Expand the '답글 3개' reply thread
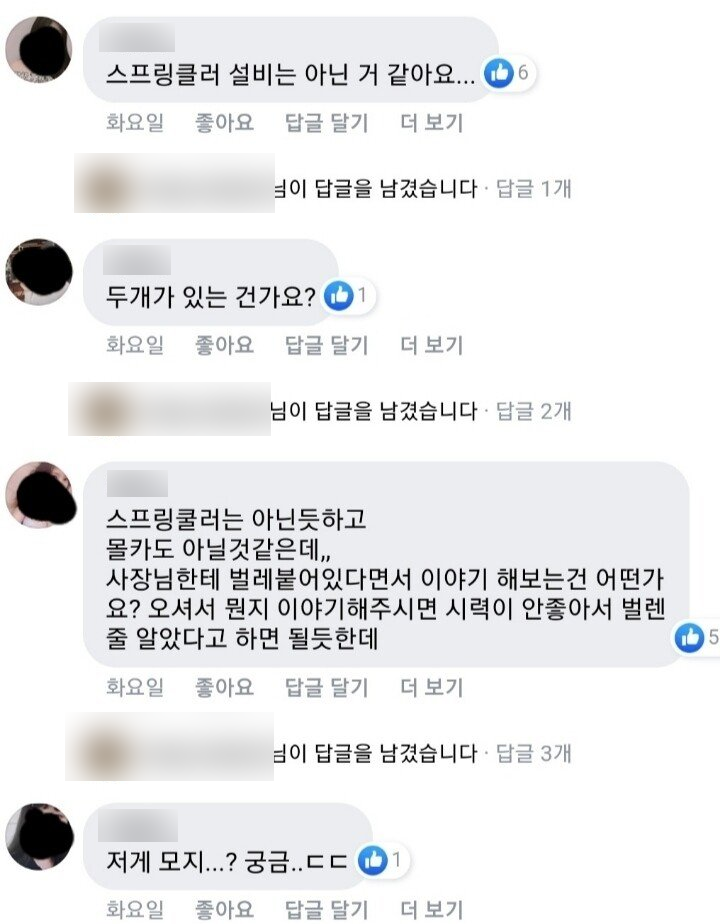This screenshot has height=924, width=720. coord(534,753)
